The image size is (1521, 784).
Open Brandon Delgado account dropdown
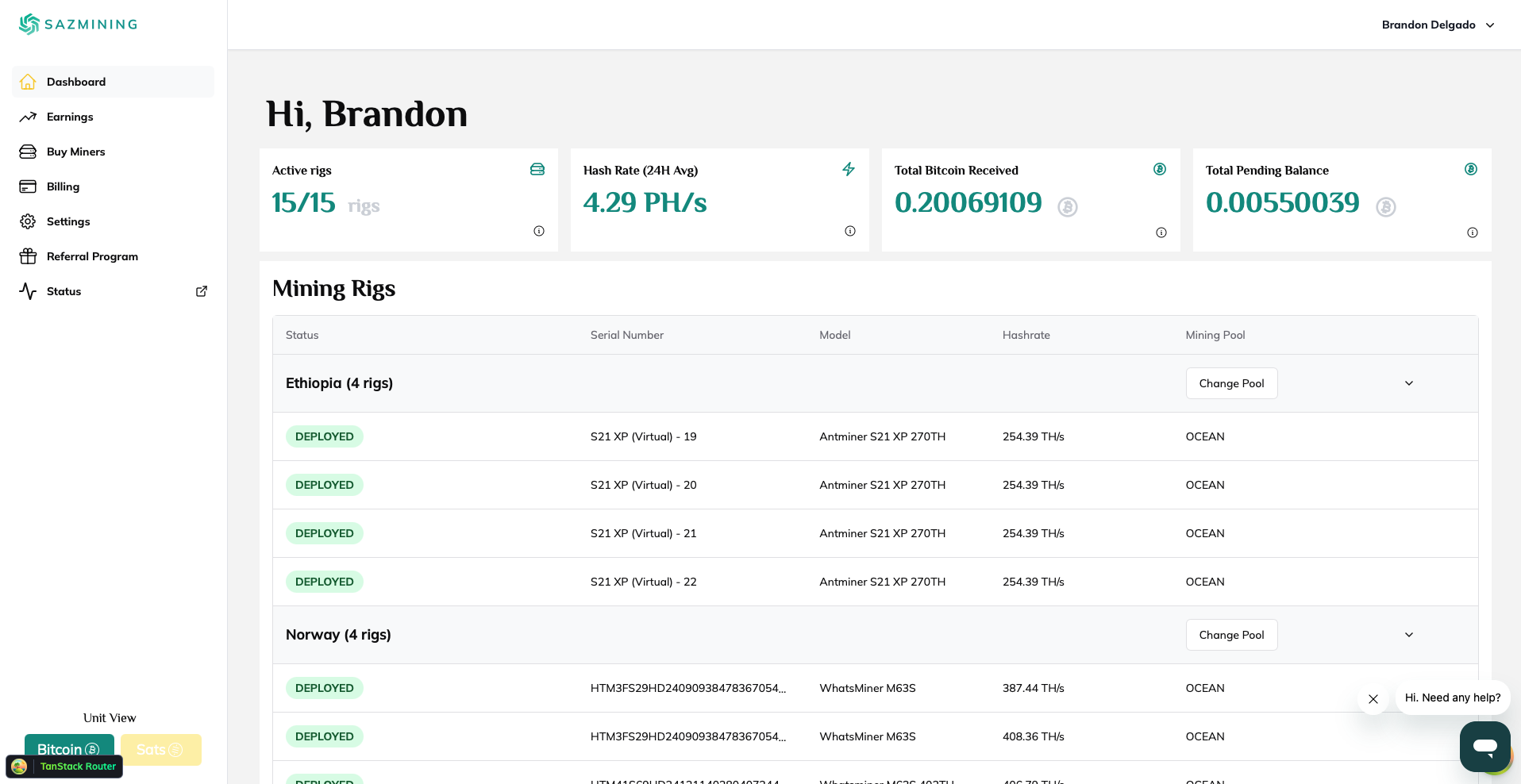pos(1438,25)
